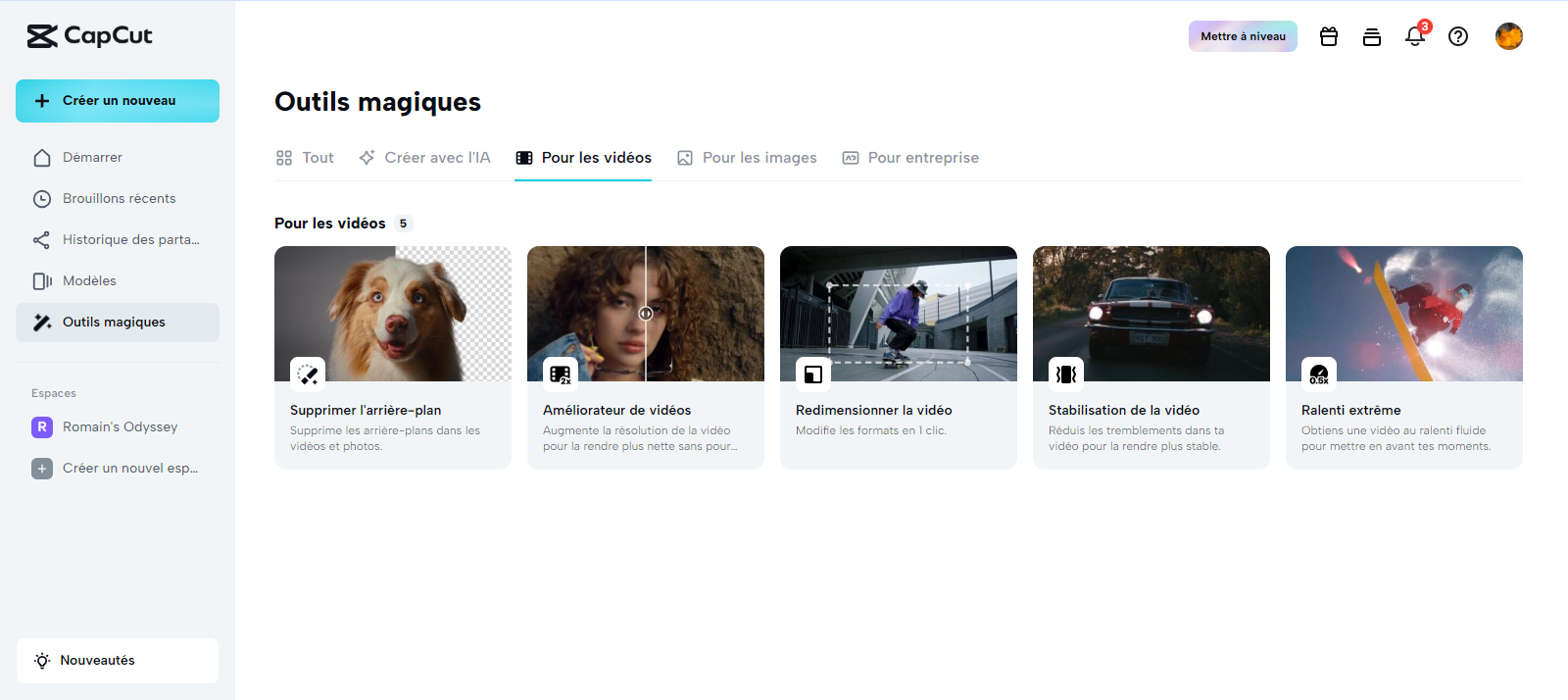Screen dimensions: 1568x700
Task: Select Outils magiques sidebar item
Action: (118, 323)
